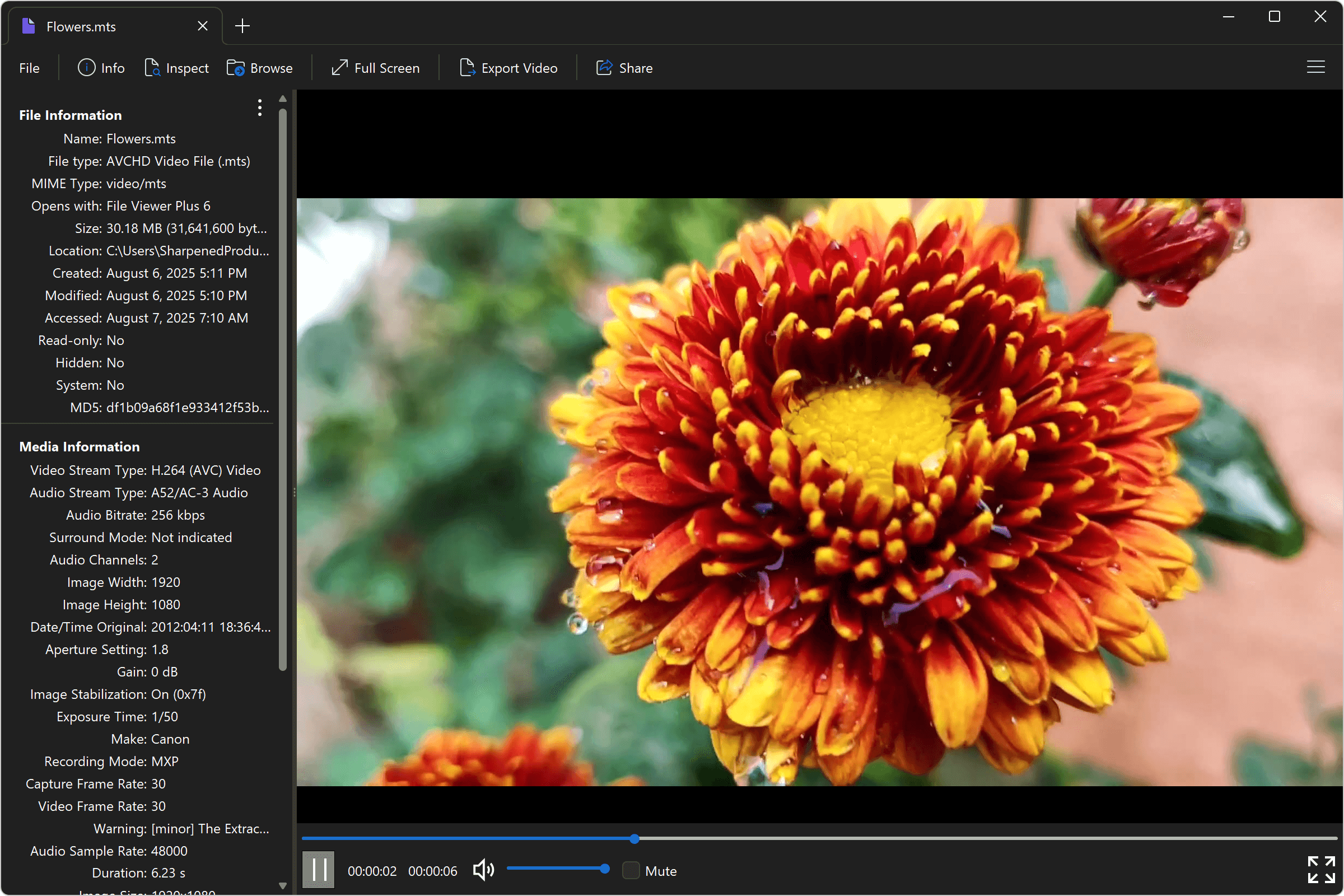Image resolution: width=1344 pixels, height=896 pixels.
Task: Close the Flowers.mts tab
Action: pos(202,26)
